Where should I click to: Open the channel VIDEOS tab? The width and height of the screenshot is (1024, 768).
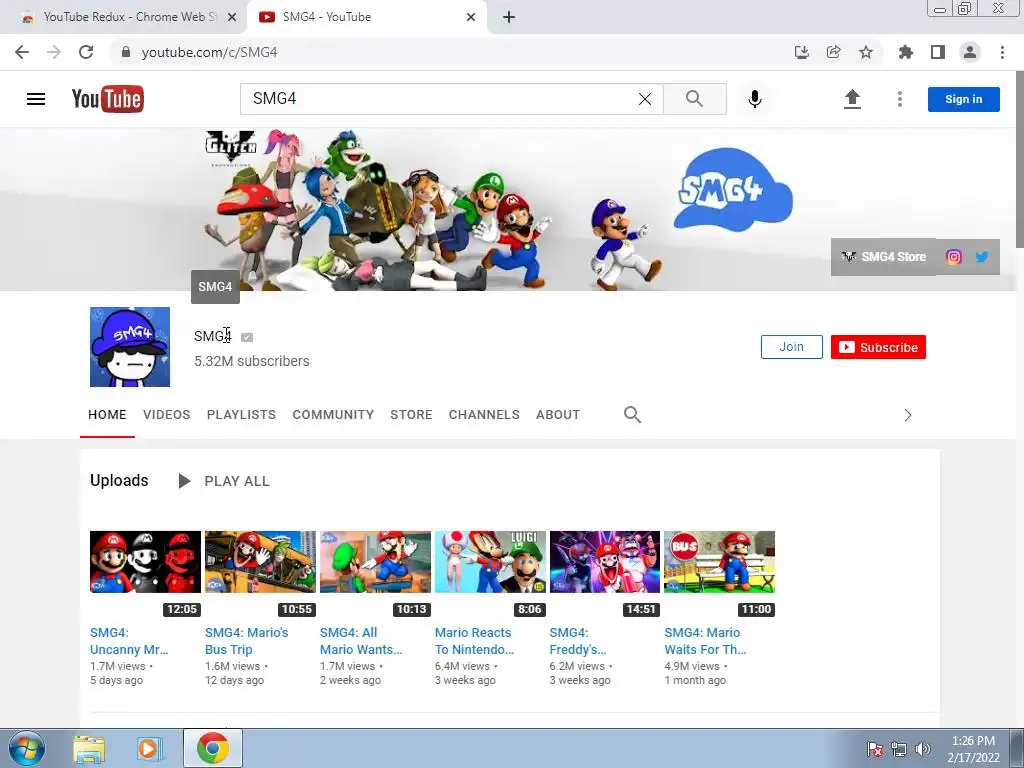click(167, 415)
